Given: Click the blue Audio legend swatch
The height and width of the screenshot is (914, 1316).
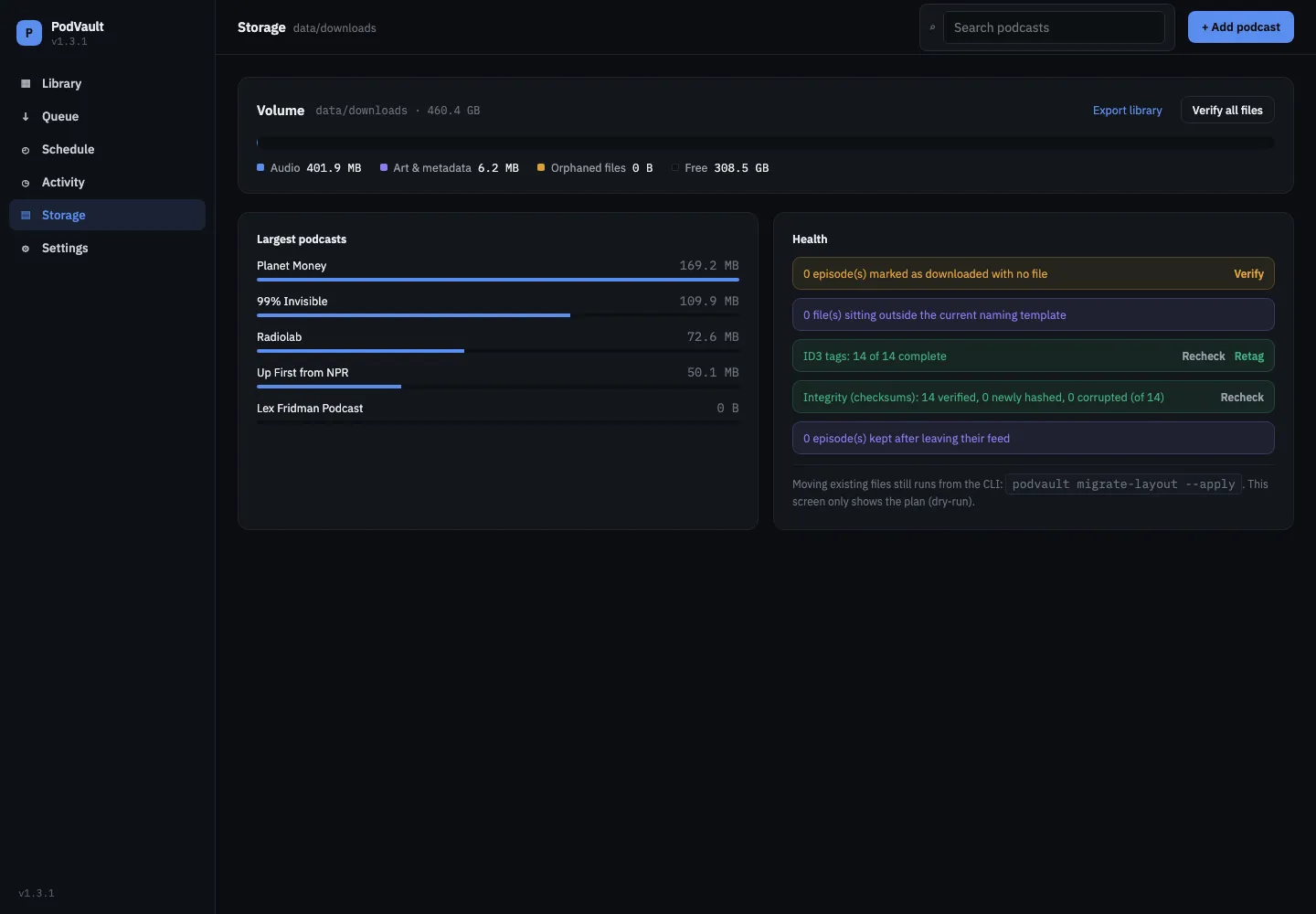Looking at the screenshot, I should click(x=260, y=167).
